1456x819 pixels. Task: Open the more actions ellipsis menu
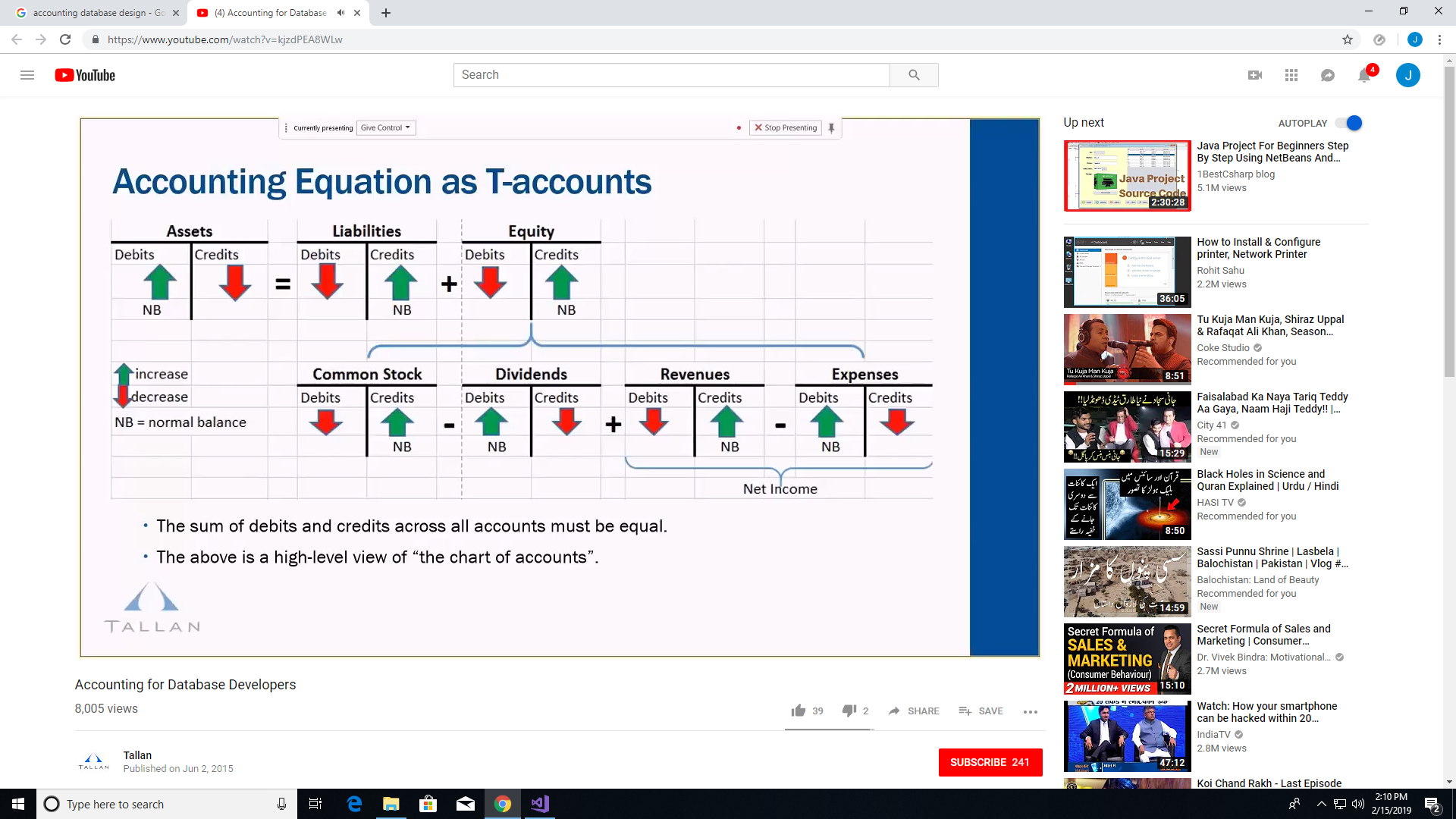1030,711
